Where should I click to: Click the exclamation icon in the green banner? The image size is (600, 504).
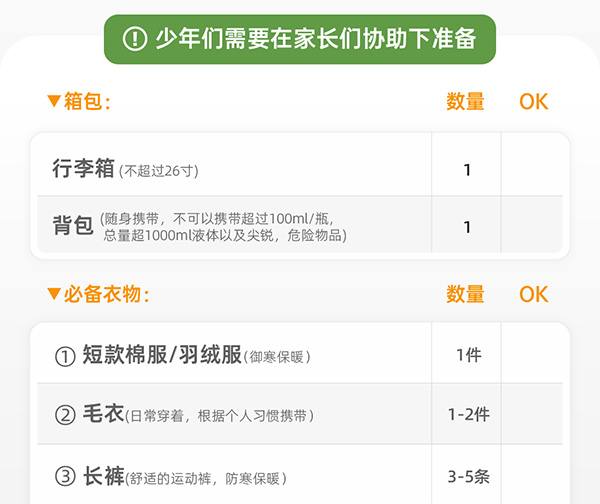tap(134, 39)
